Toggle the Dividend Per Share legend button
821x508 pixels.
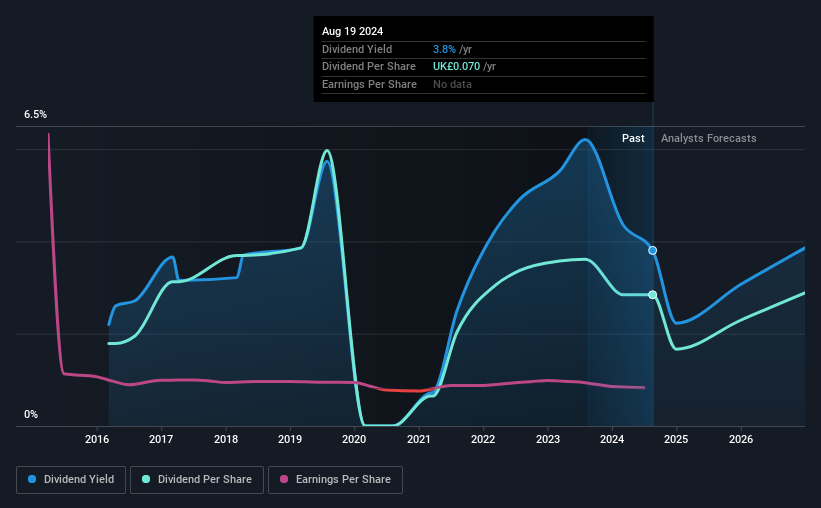coord(197,480)
